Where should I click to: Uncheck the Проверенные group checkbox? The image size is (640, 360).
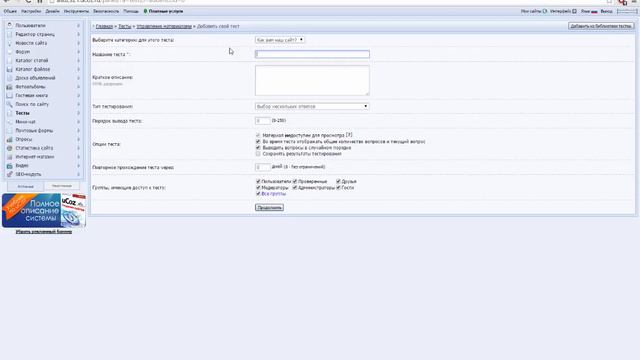click(x=295, y=181)
